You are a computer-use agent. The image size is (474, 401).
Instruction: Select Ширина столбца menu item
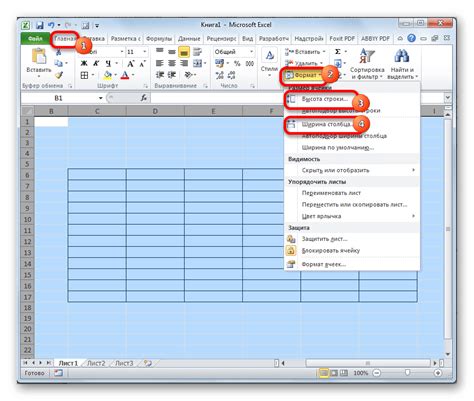pyautogui.click(x=327, y=124)
